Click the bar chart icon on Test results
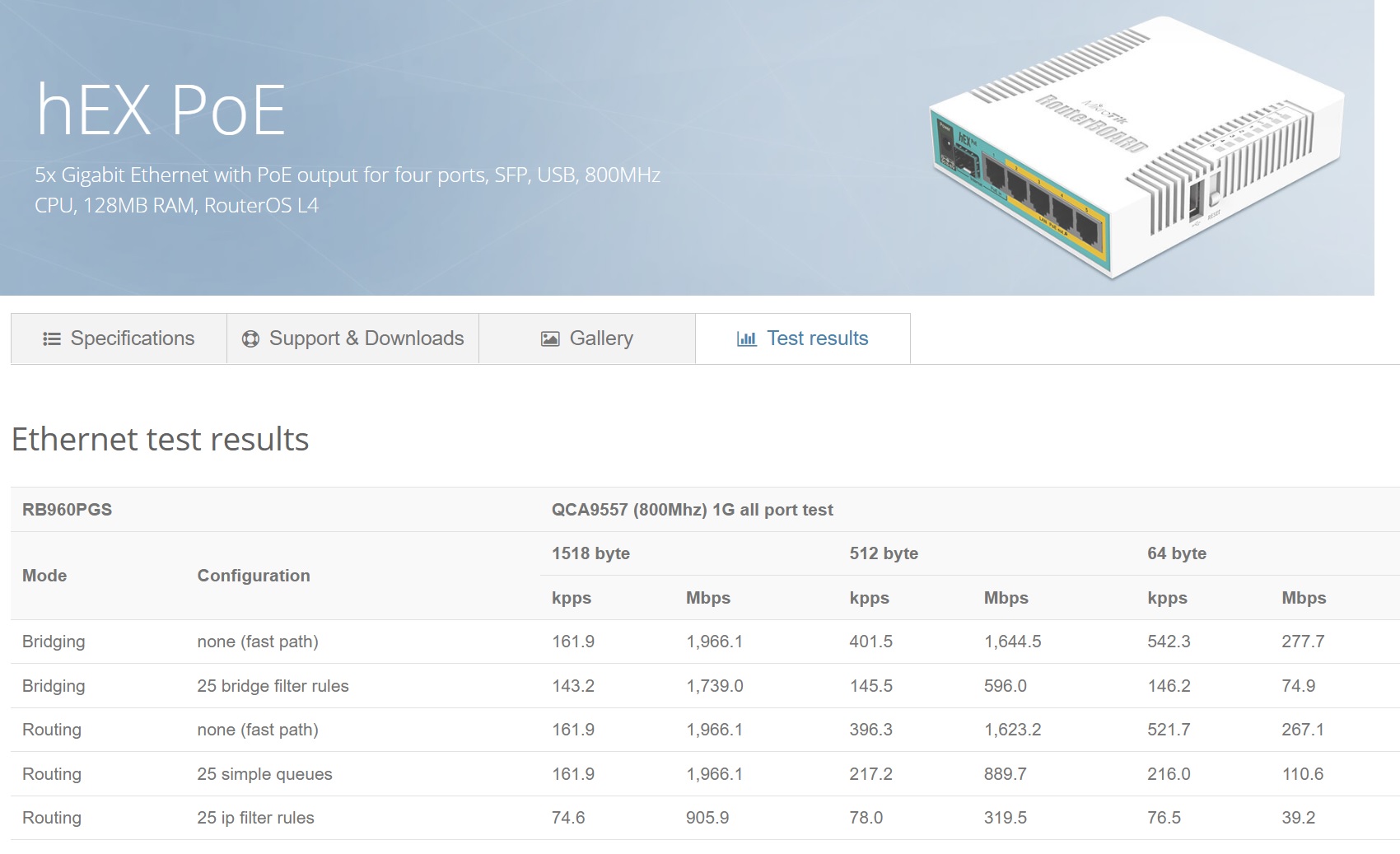 (x=746, y=339)
